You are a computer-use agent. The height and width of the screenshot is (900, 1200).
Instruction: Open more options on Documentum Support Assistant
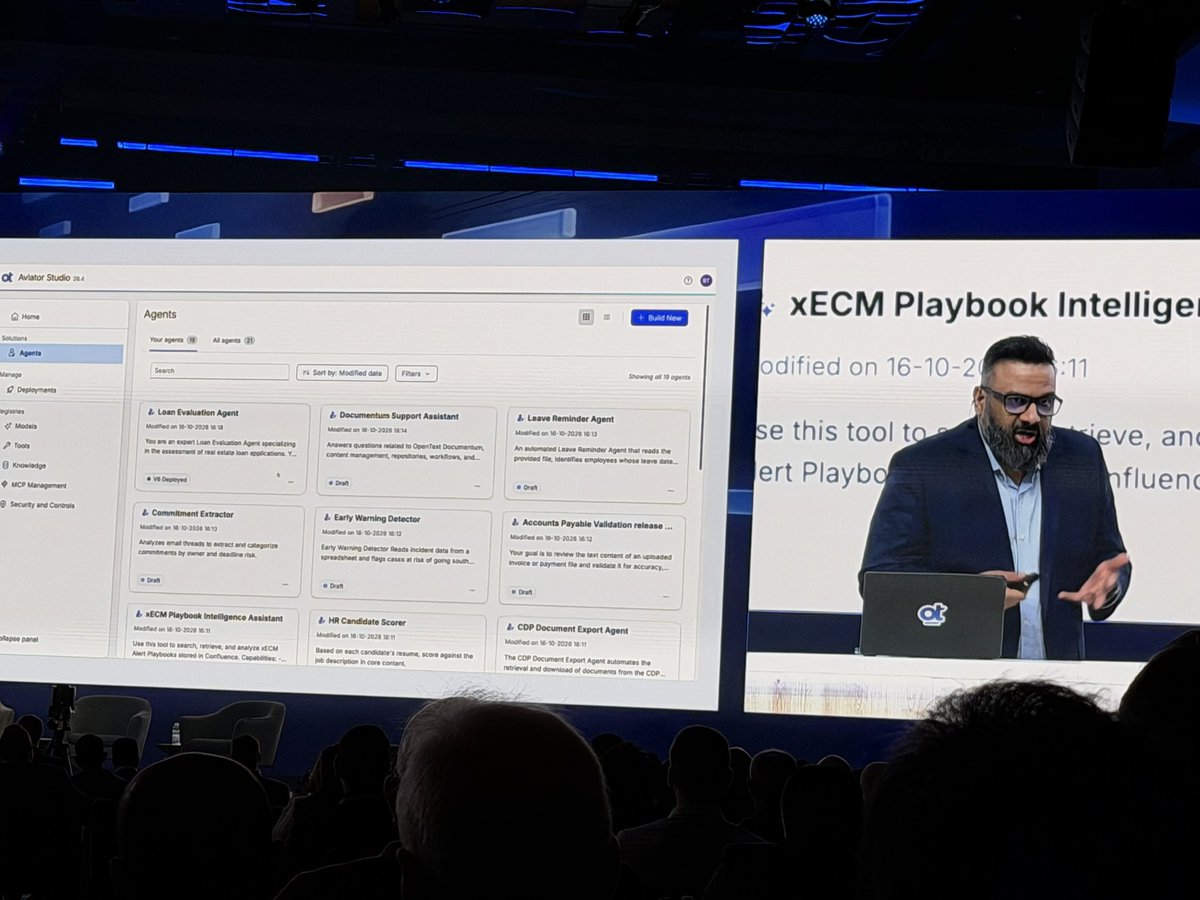[x=476, y=485]
